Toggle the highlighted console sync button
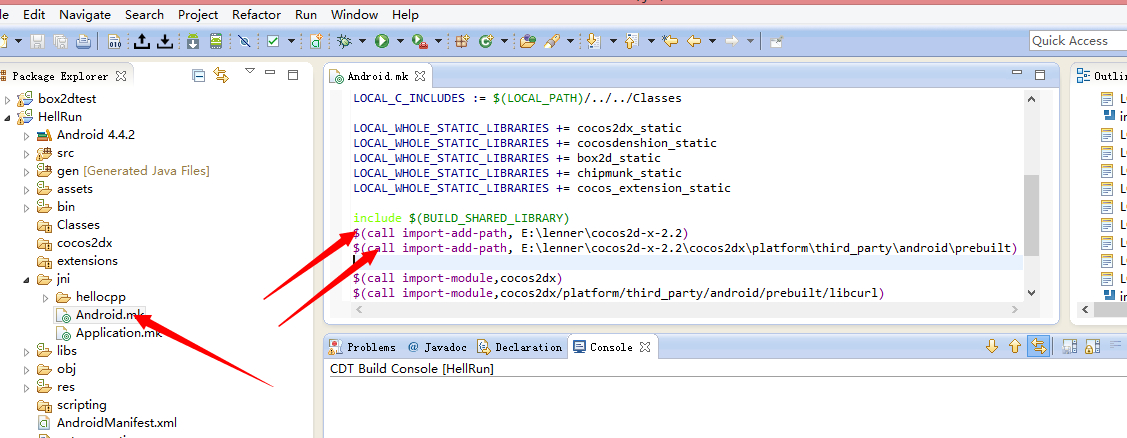 1039,346
